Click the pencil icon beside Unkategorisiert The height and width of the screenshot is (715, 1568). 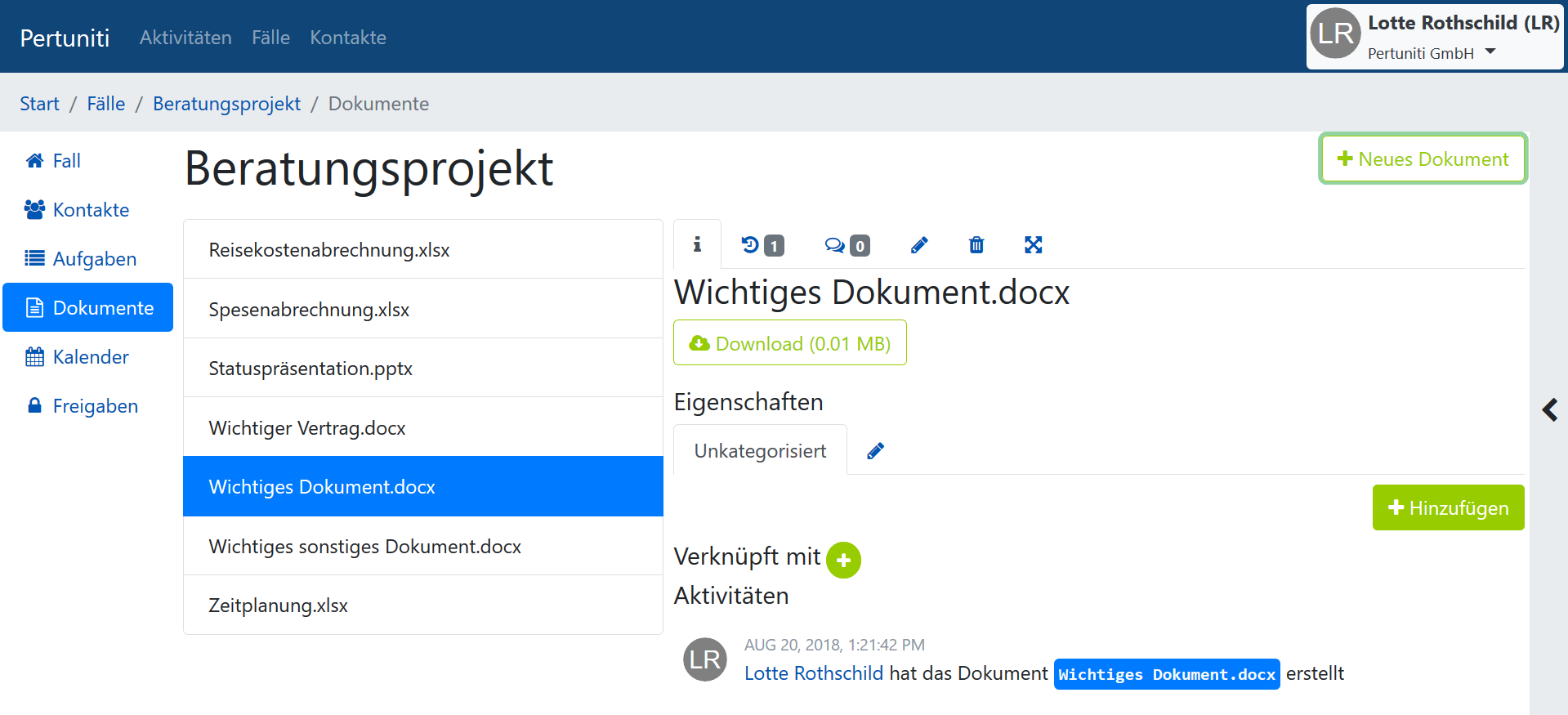(x=876, y=451)
